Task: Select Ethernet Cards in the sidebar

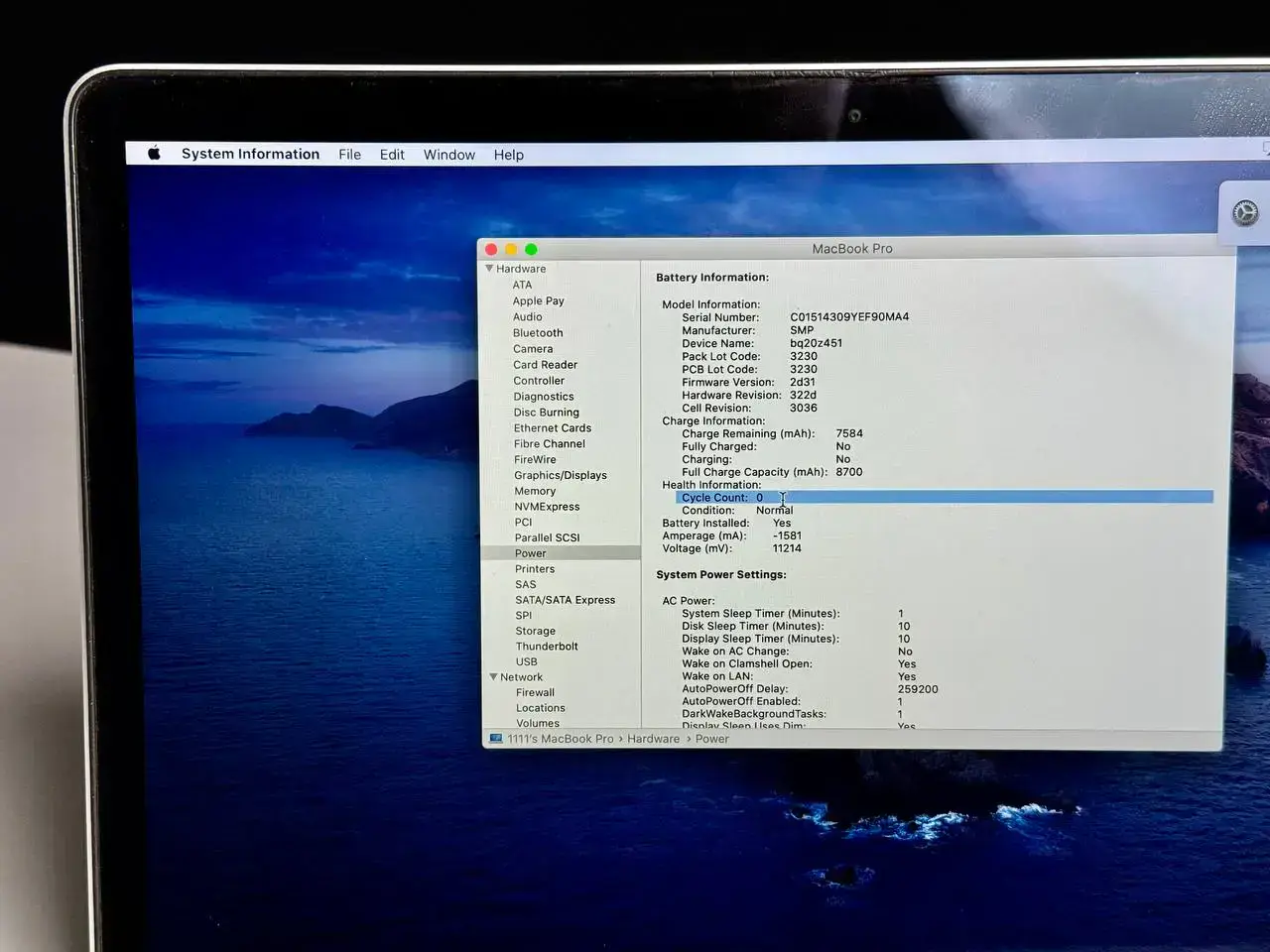Action: (x=553, y=428)
